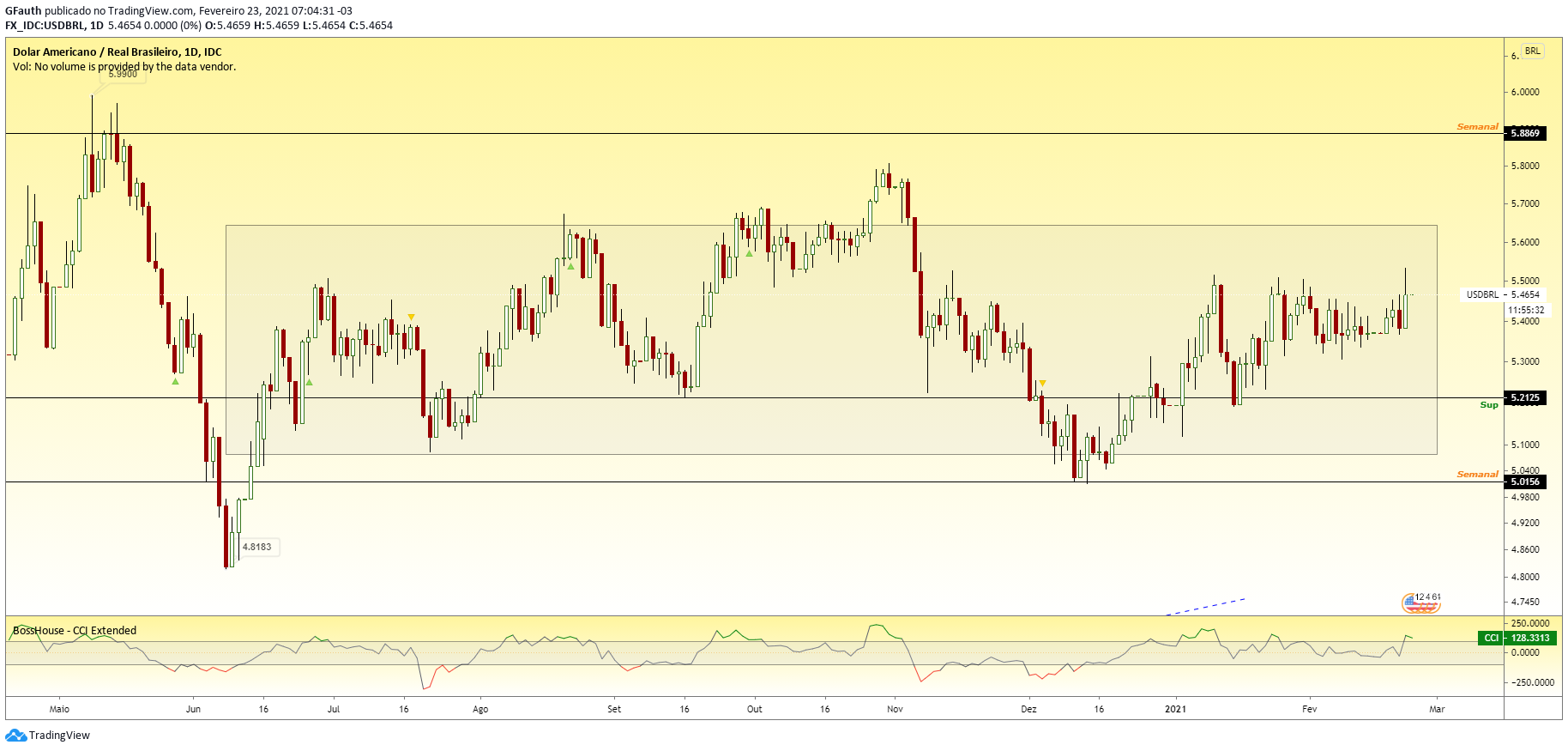1568x751 pixels.
Task: Select the upper orange Semanal line label
Action: point(1477,126)
